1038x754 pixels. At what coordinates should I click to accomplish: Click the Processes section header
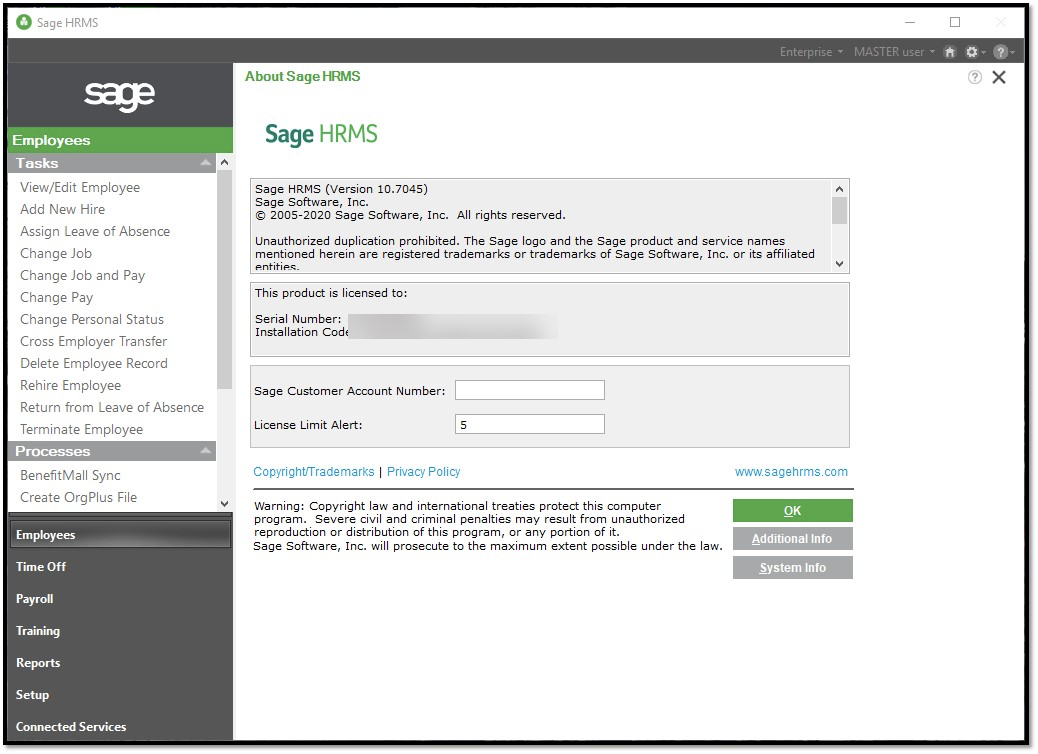(x=111, y=451)
